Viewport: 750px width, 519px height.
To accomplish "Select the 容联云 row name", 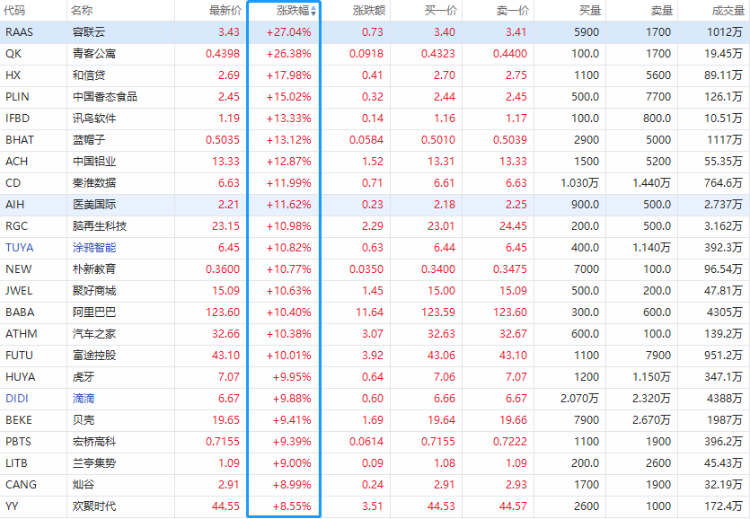I will click(89, 32).
